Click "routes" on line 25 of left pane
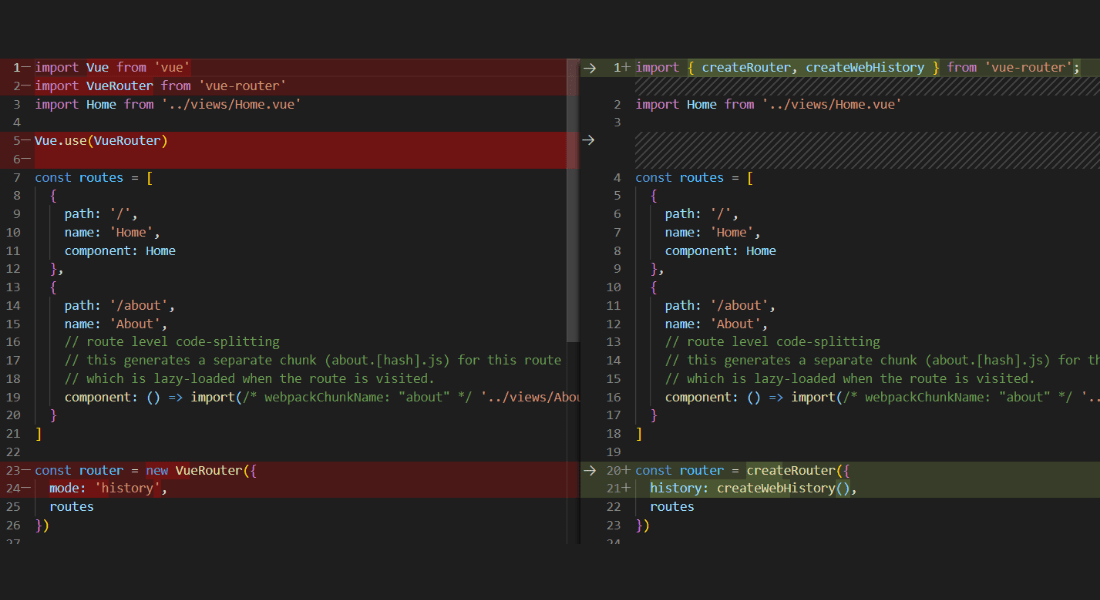 pos(72,507)
